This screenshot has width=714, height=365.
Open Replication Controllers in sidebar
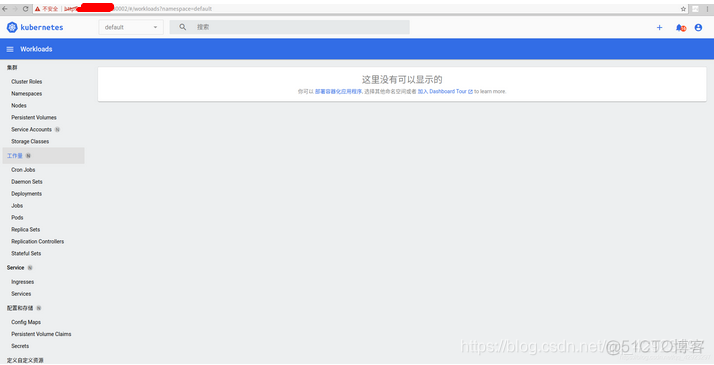tap(37, 241)
